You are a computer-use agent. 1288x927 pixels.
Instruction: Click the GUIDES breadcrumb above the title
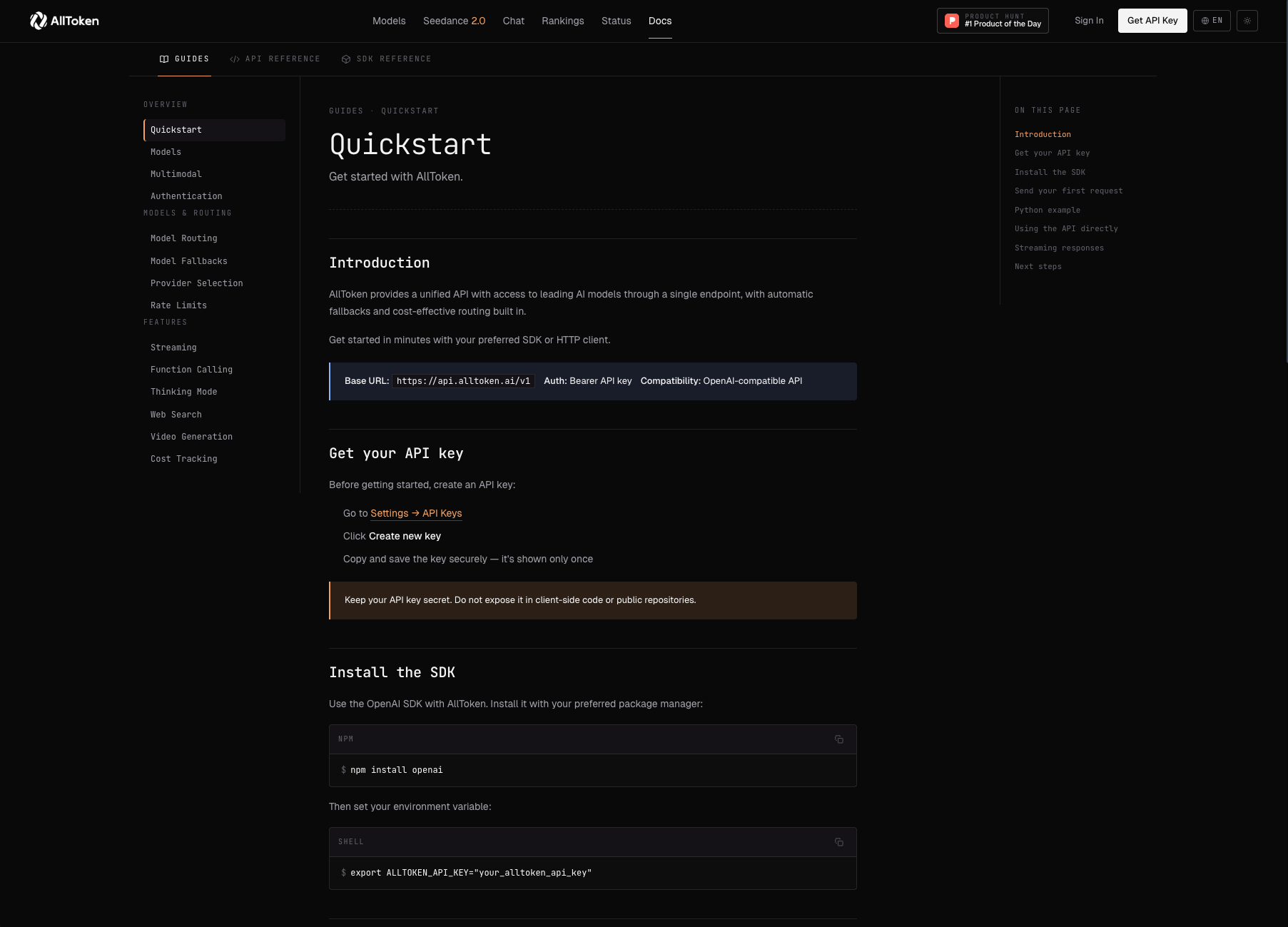tap(346, 111)
